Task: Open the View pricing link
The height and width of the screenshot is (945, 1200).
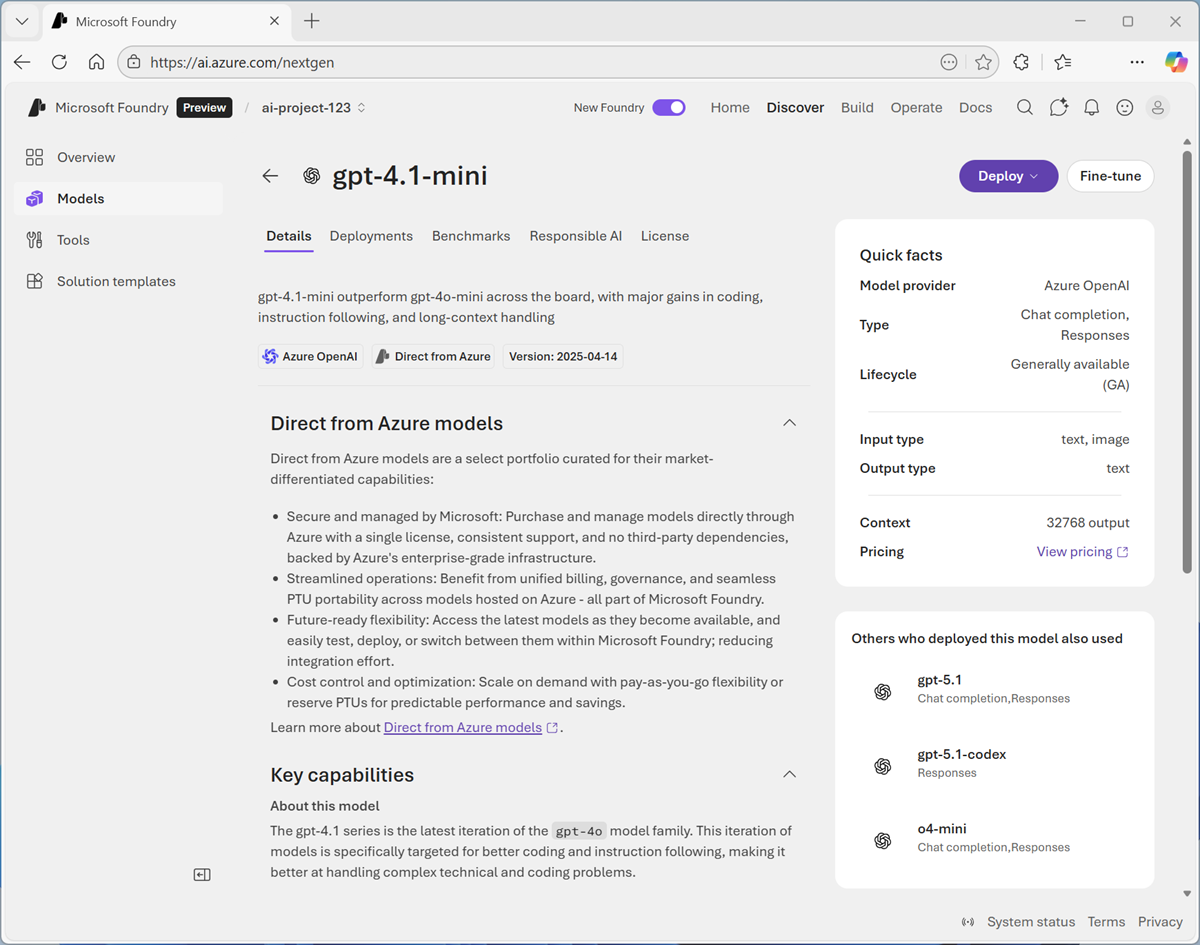Action: [1075, 551]
